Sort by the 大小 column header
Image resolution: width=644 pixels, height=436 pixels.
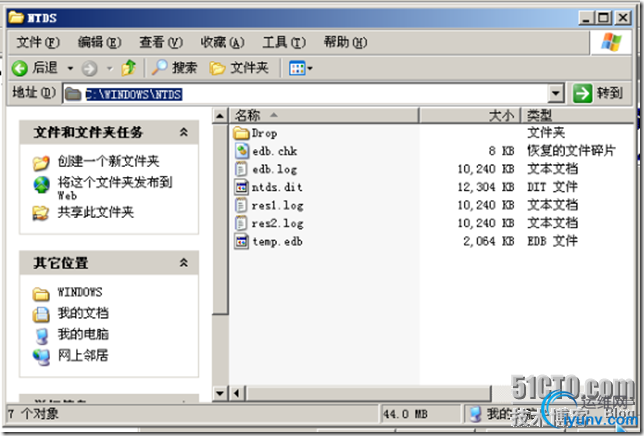point(470,115)
